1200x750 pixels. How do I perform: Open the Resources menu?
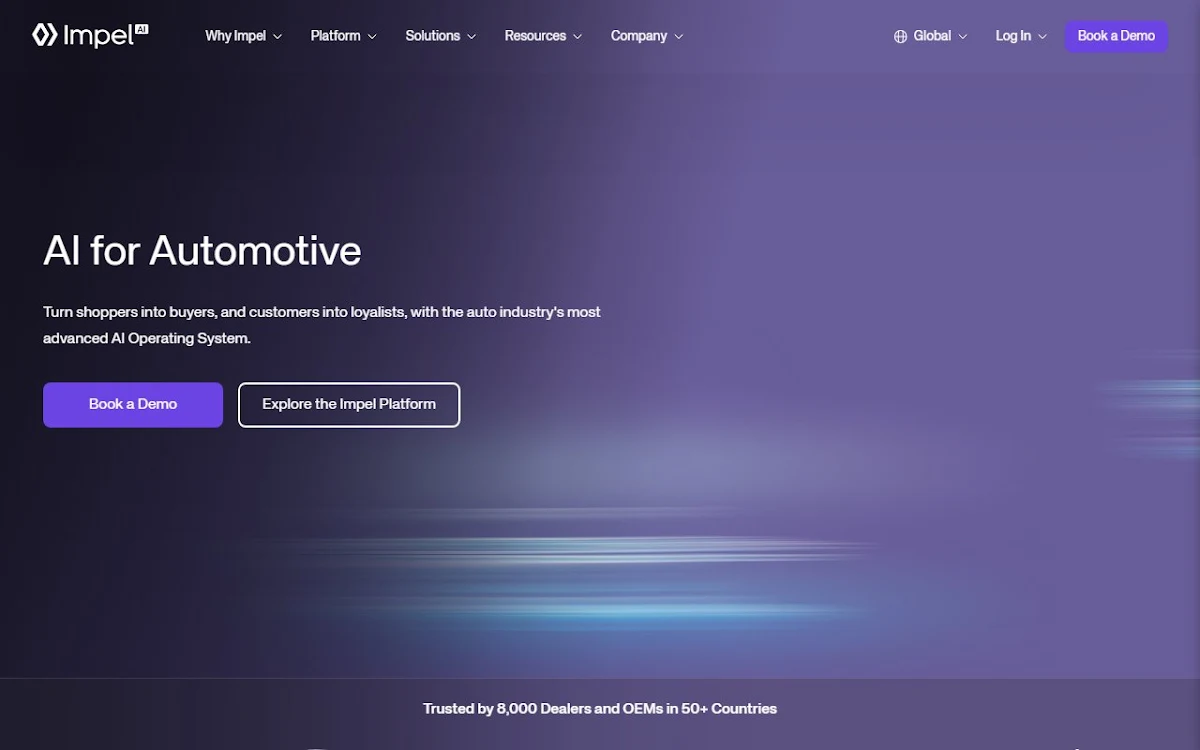click(543, 36)
